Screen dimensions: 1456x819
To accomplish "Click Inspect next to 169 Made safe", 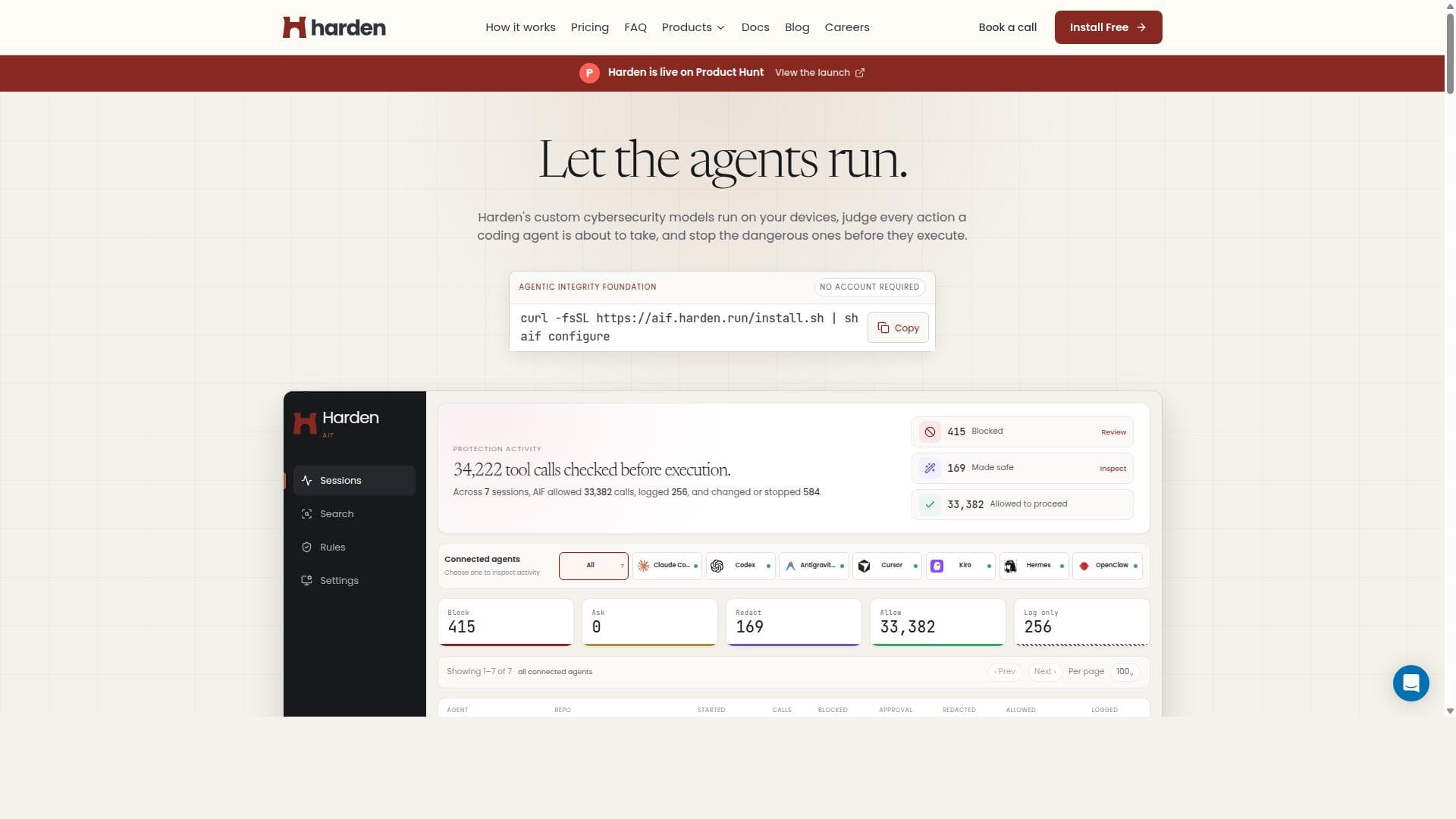I will (x=1112, y=469).
